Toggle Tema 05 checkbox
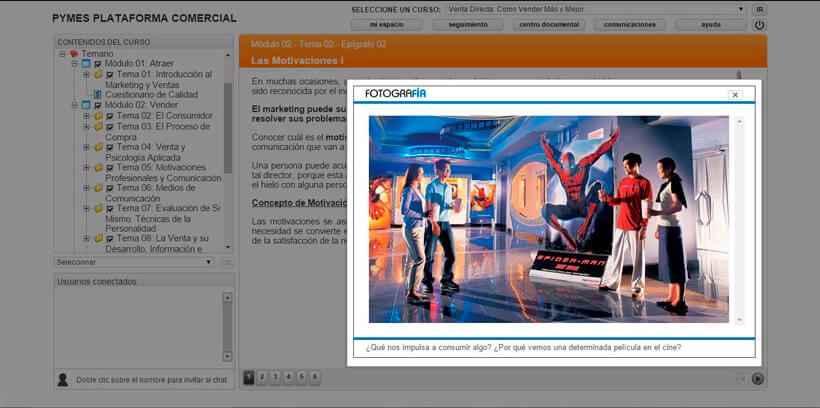 coord(110,168)
